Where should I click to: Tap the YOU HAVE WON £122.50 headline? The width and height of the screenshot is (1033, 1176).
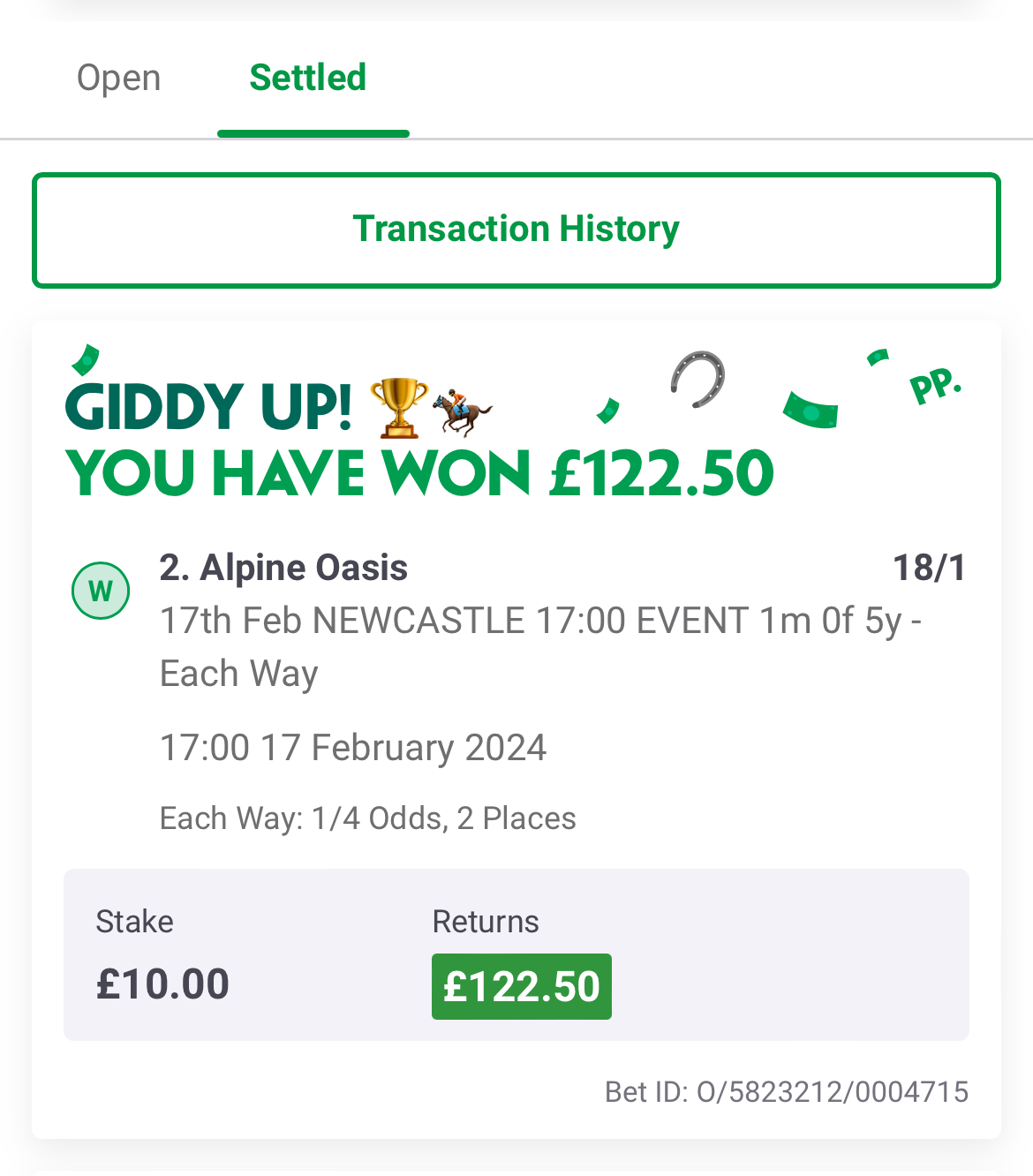click(x=420, y=473)
